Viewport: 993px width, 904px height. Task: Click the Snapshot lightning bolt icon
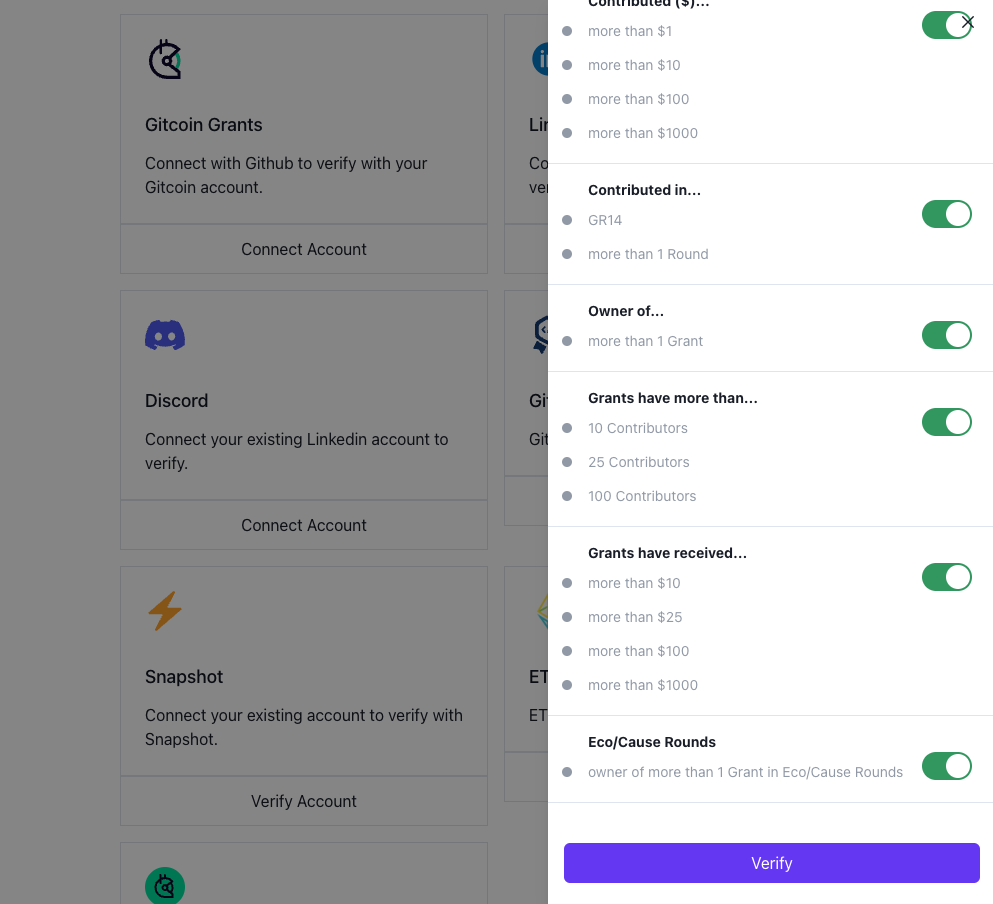pos(165,611)
